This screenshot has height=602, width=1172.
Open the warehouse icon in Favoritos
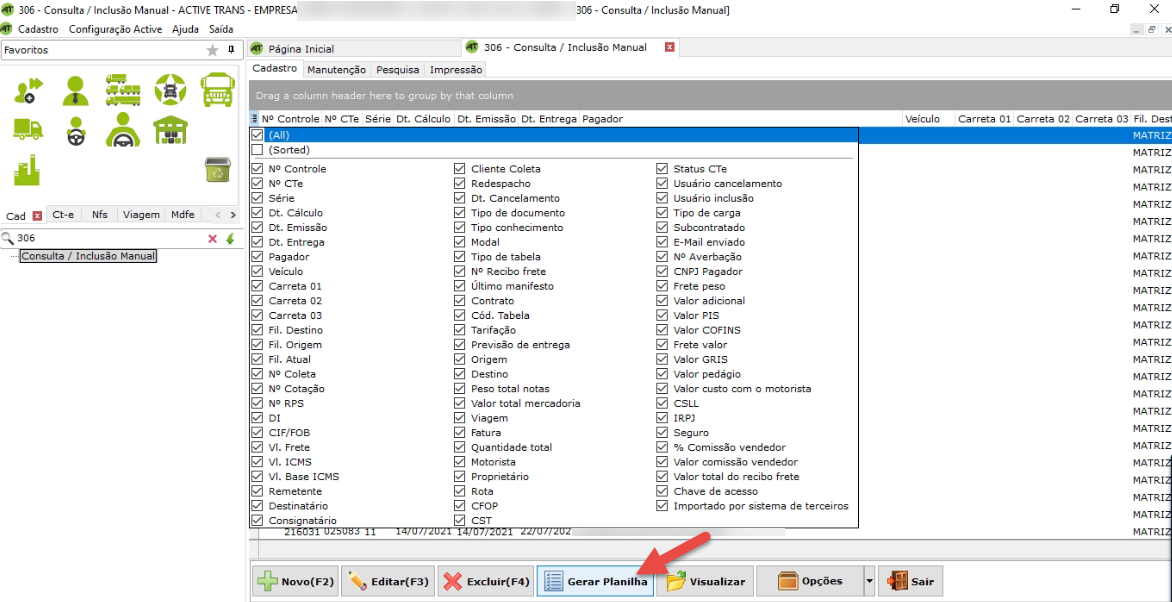(170, 129)
